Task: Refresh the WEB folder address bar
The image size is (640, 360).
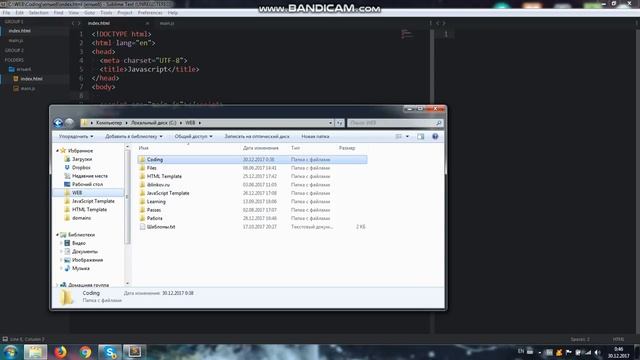Action: (x=340, y=123)
